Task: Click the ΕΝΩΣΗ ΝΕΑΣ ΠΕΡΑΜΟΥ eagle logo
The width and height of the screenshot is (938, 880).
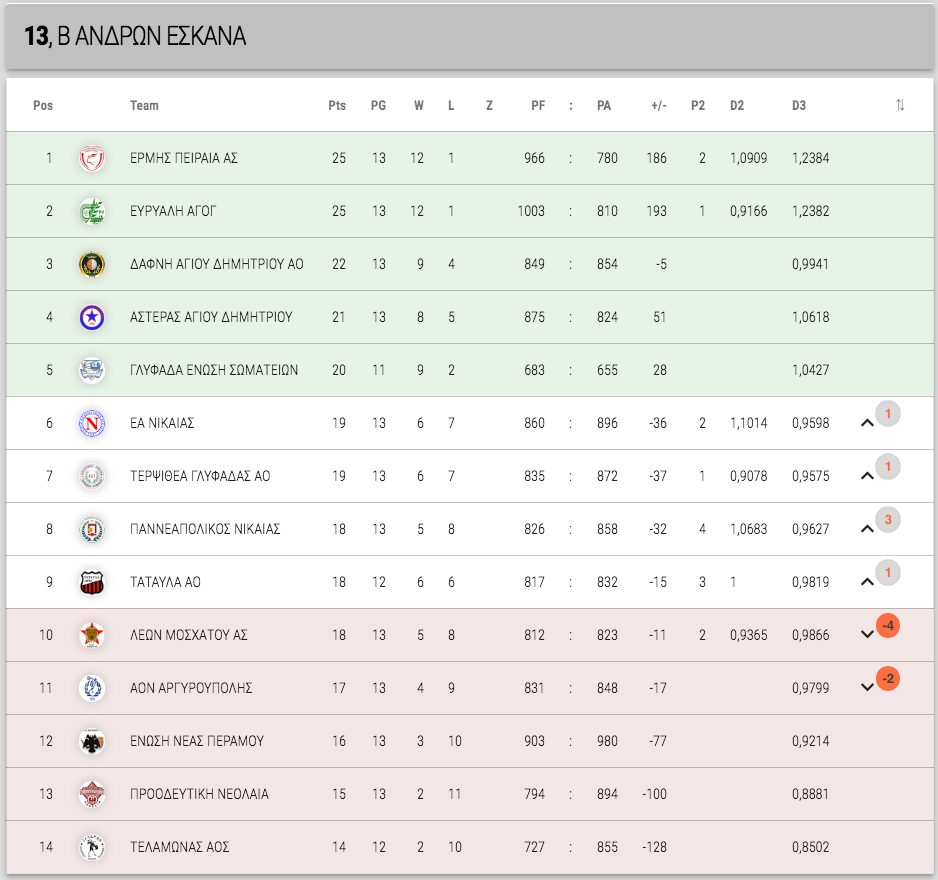Action: pyautogui.click(x=92, y=741)
